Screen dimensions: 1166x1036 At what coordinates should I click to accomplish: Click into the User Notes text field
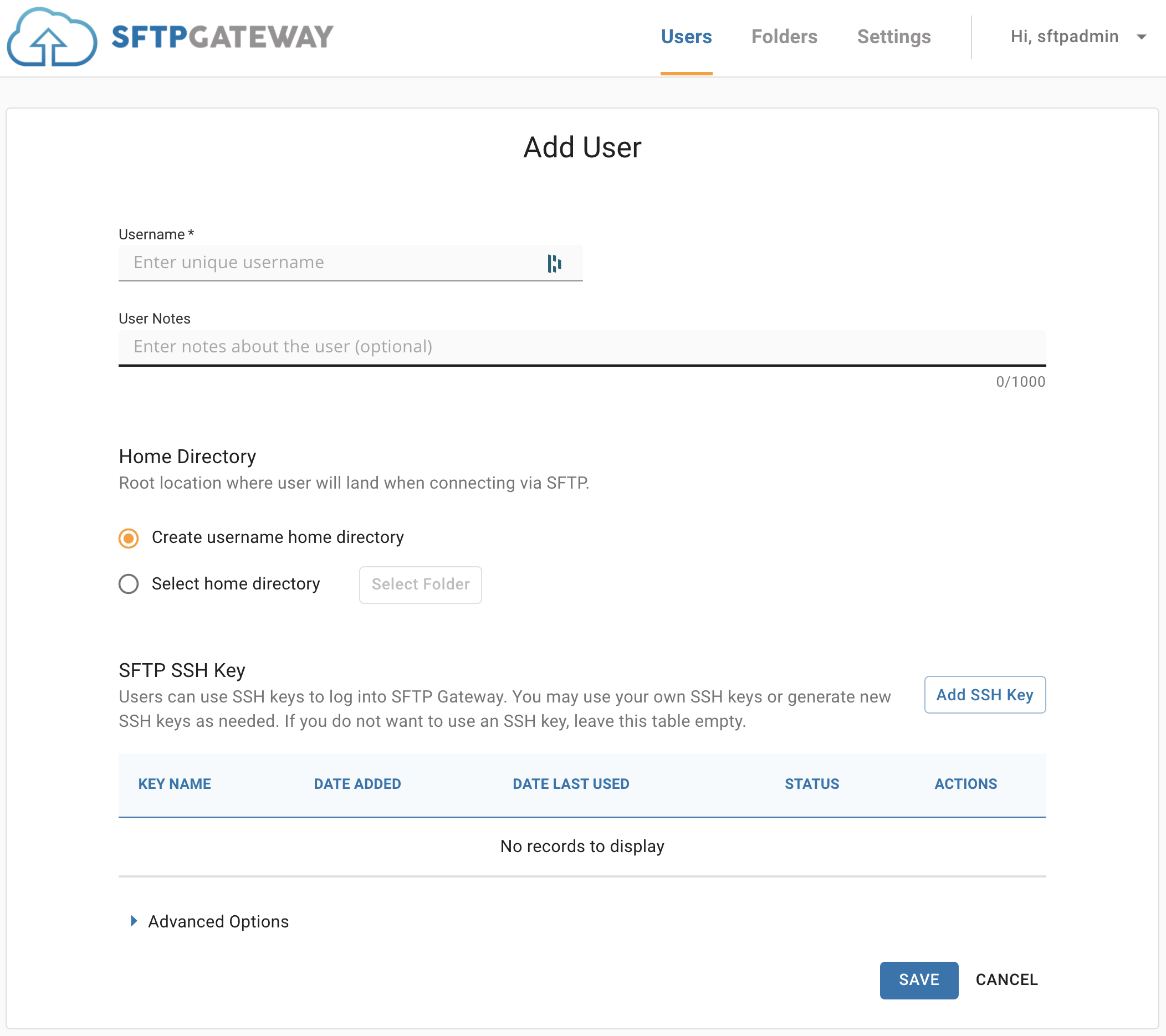582,347
